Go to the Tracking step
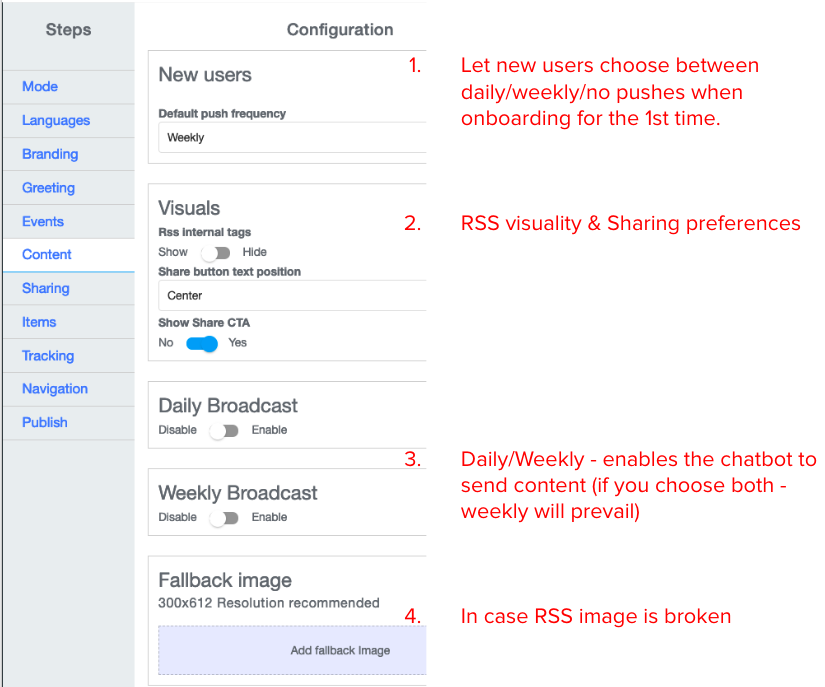825x687 pixels. (x=48, y=356)
